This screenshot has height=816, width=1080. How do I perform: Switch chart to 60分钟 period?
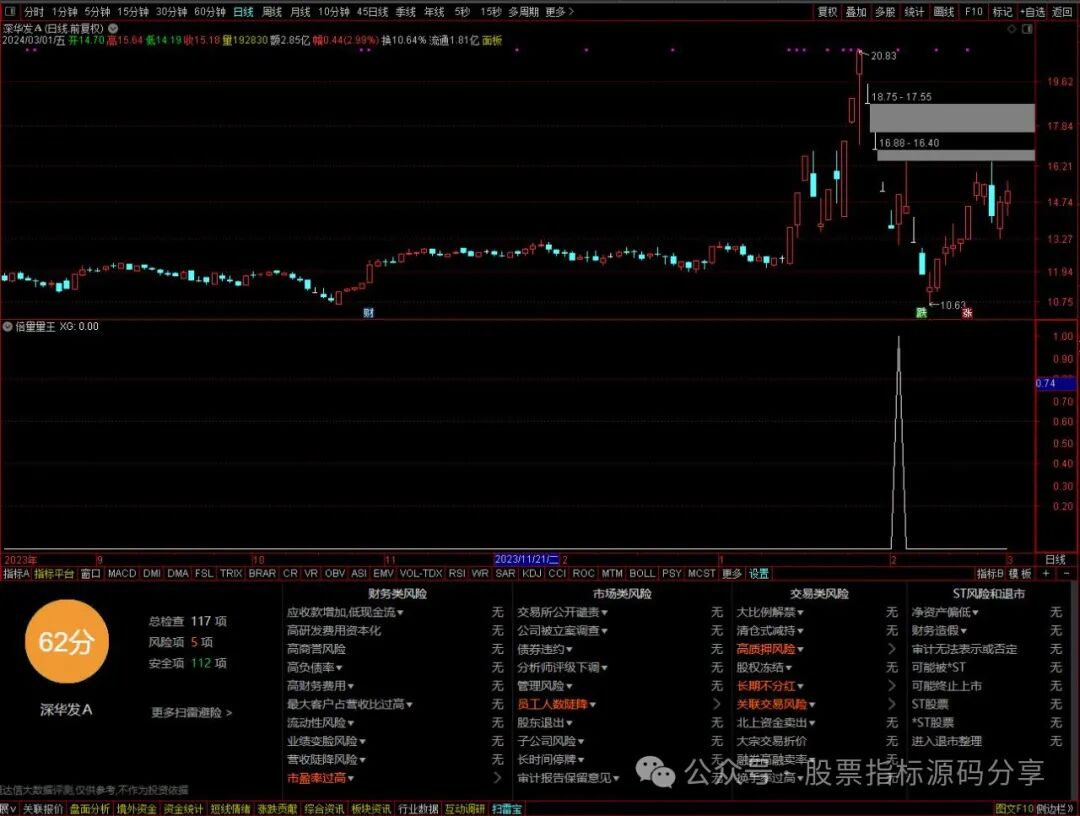(x=209, y=12)
